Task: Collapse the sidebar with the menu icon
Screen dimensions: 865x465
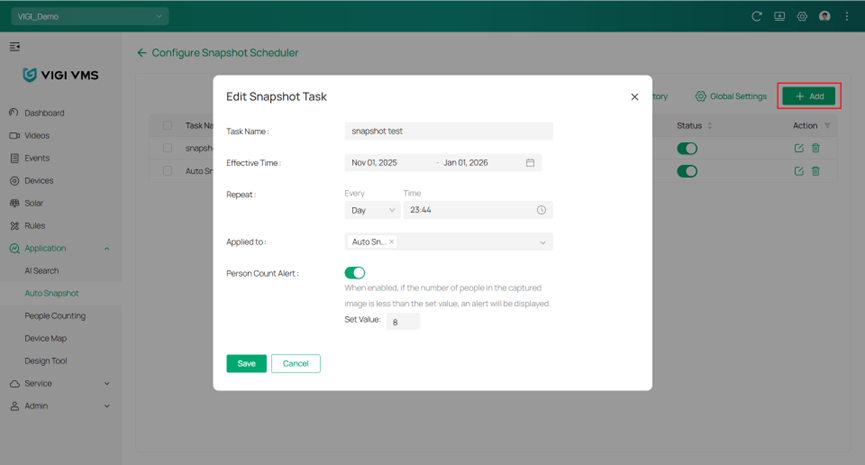Action: [15, 46]
